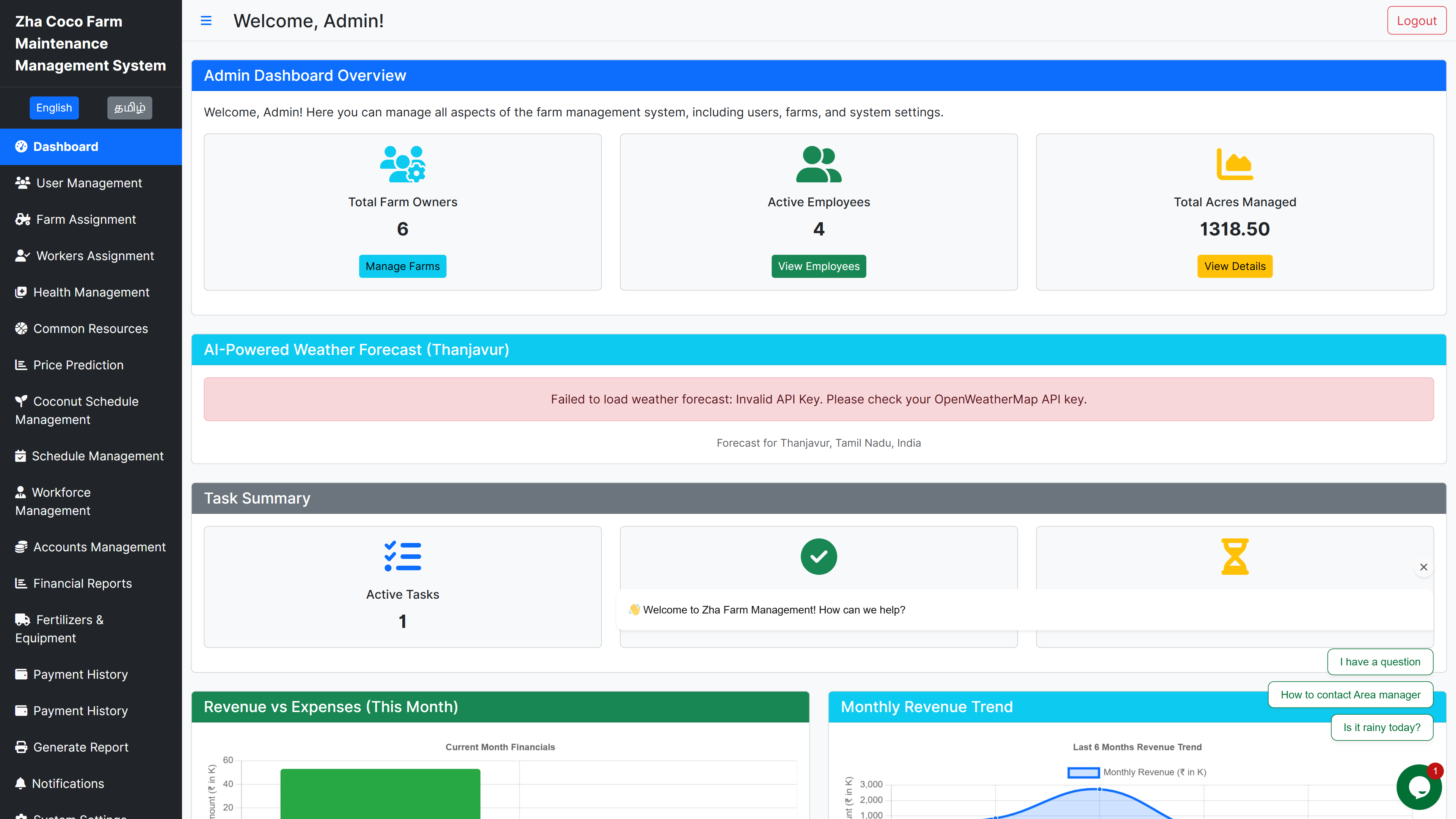Go to Accounts Management page

pos(99,547)
